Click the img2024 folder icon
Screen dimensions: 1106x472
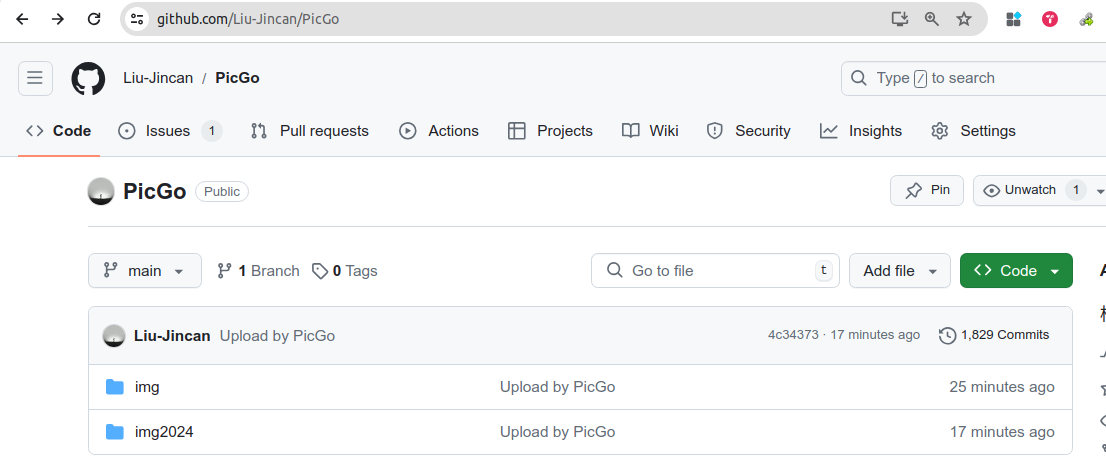[x=114, y=432]
